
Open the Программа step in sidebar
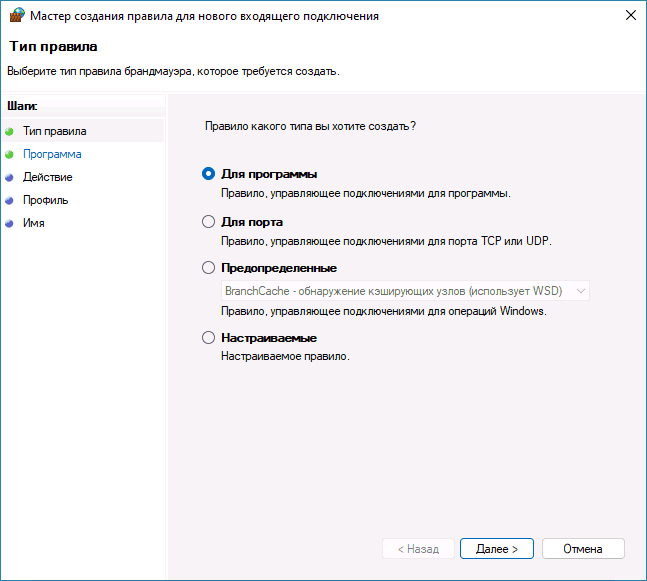pos(52,154)
